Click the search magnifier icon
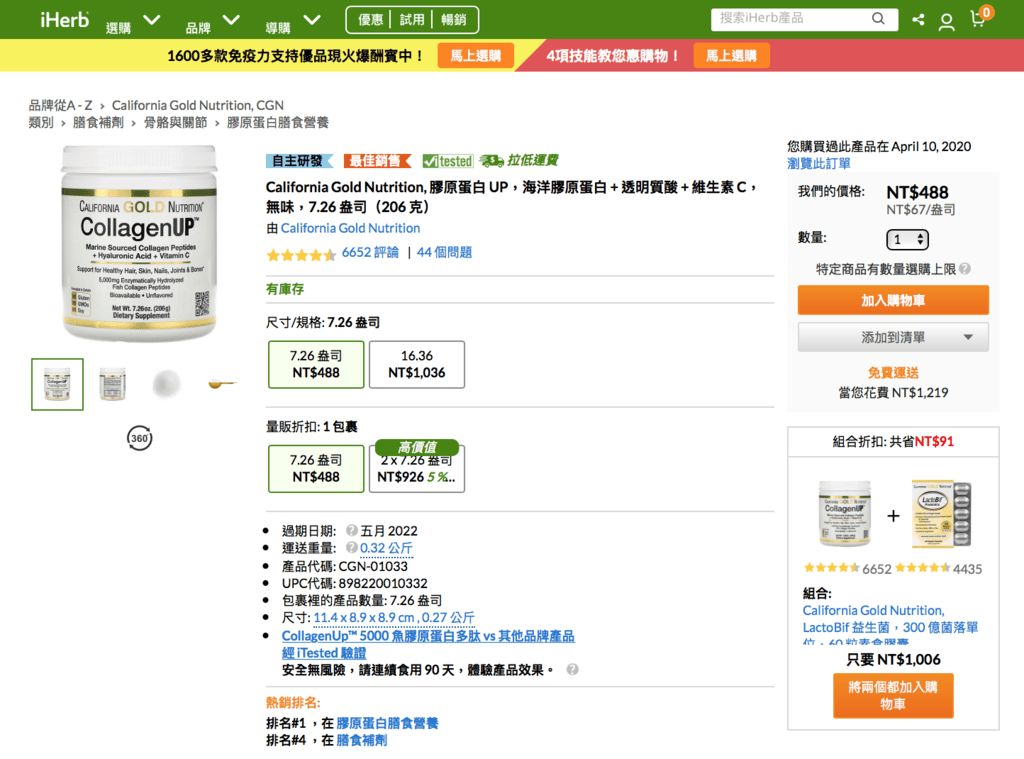The height and width of the screenshot is (759, 1024). 878,19
